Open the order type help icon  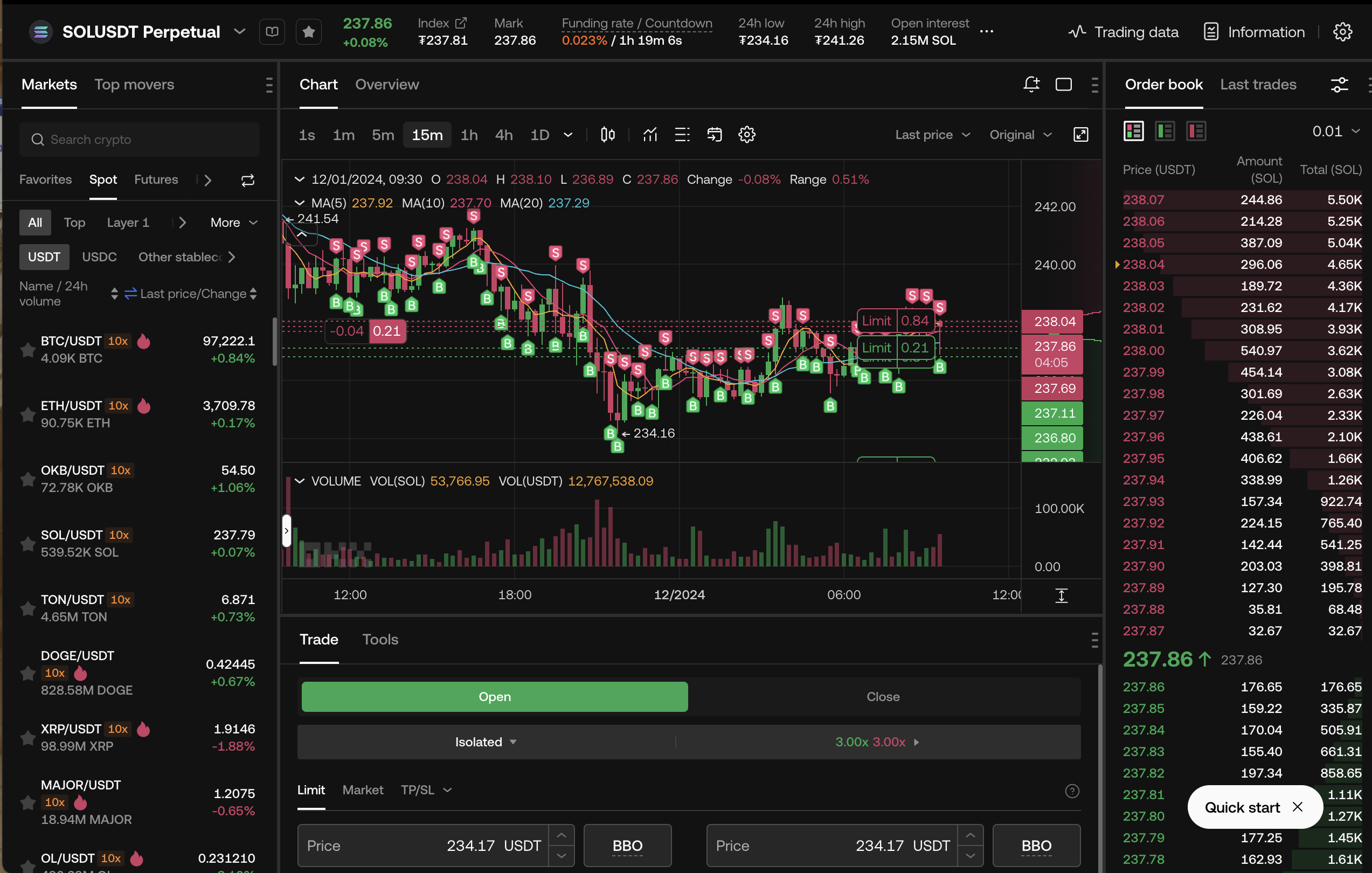click(1072, 791)
